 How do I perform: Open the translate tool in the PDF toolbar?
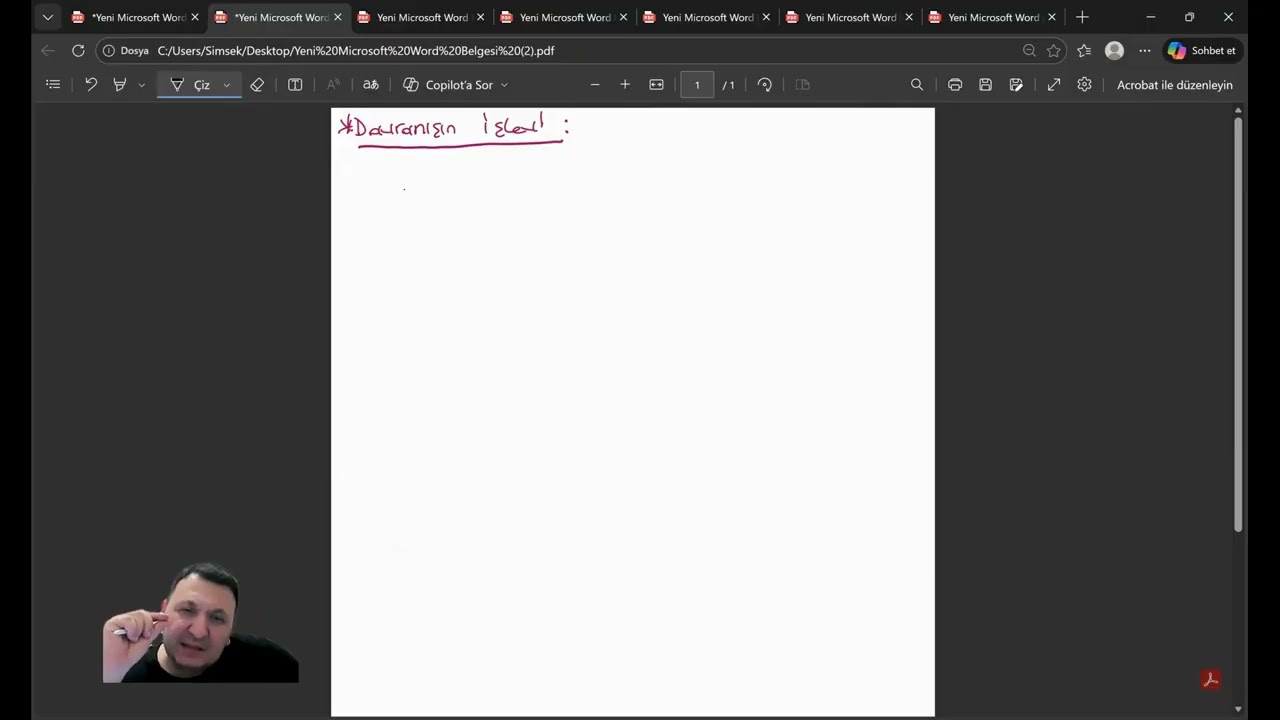[x=371, y=85]
